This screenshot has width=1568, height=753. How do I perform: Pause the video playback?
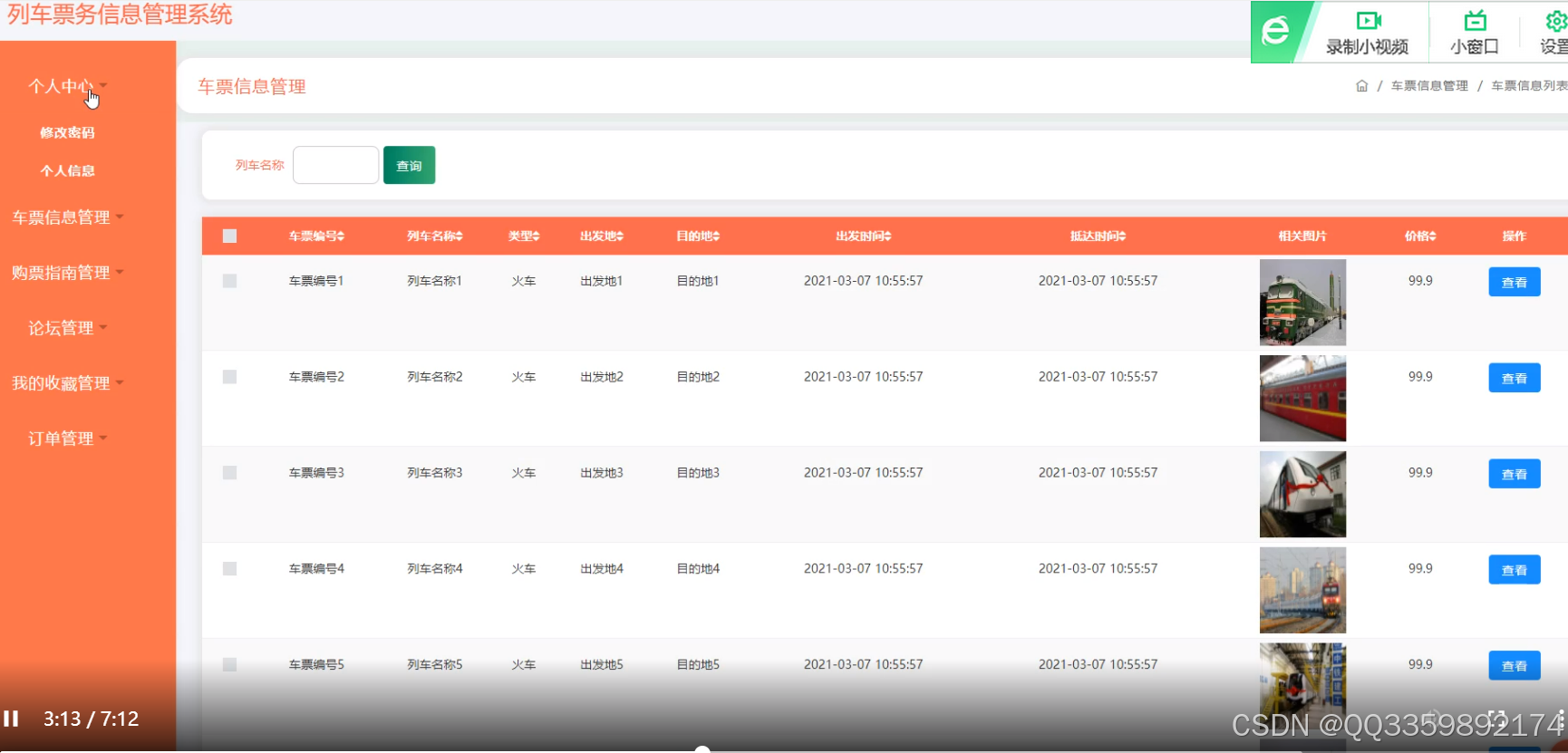coord(11,719)
